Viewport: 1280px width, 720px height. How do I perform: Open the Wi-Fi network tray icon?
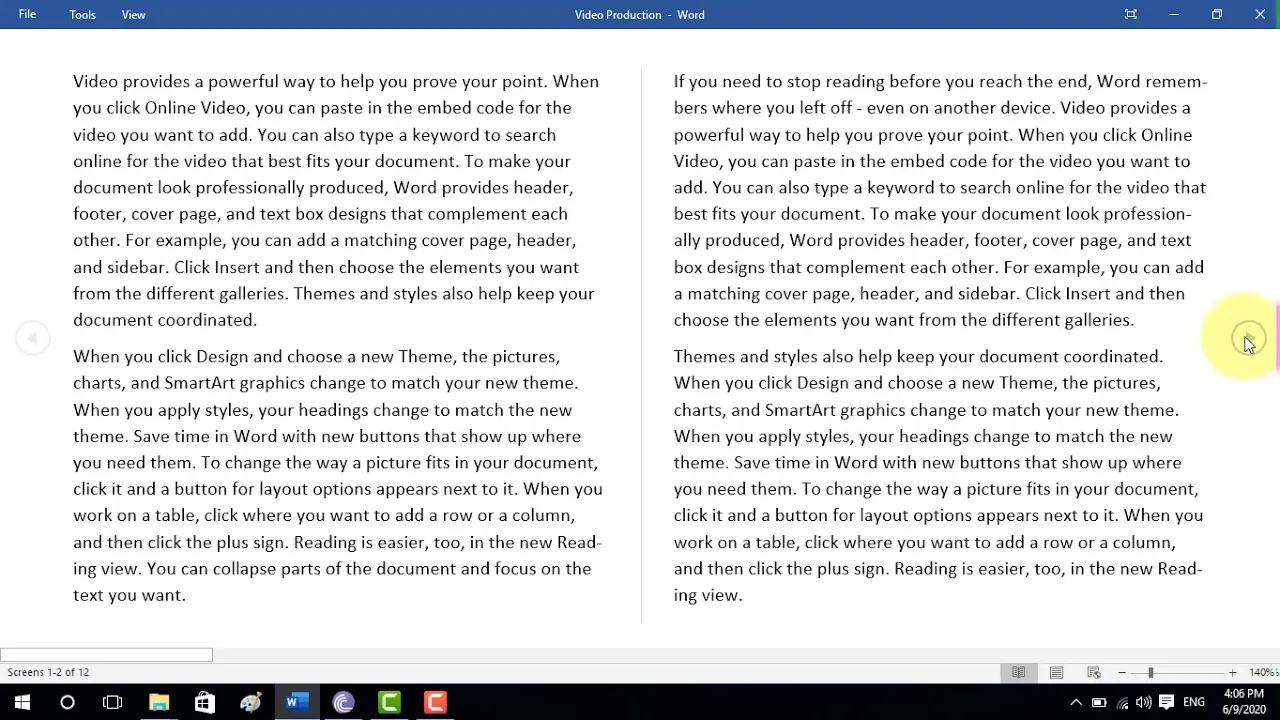point(1122,702)
